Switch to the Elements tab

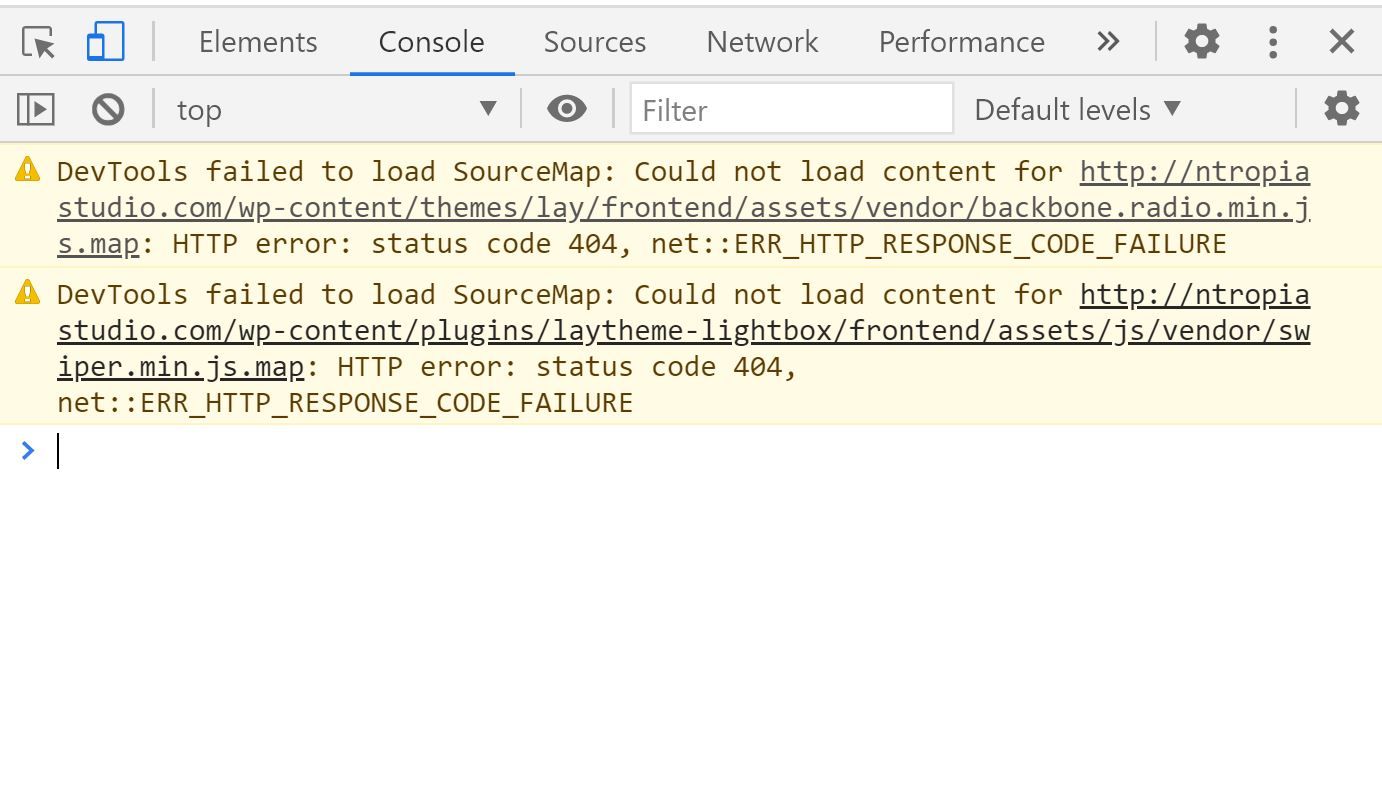[x=257, y=42]
